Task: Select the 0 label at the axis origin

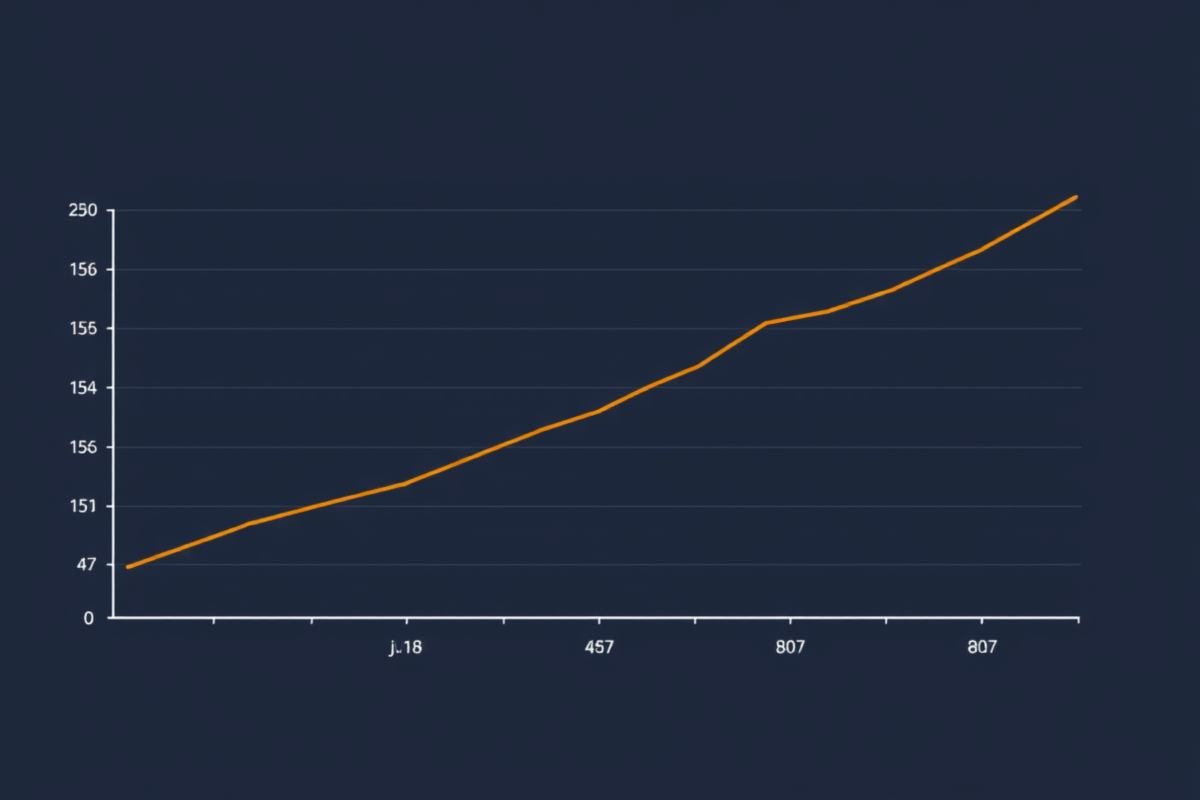Action: tap(88, 618)
